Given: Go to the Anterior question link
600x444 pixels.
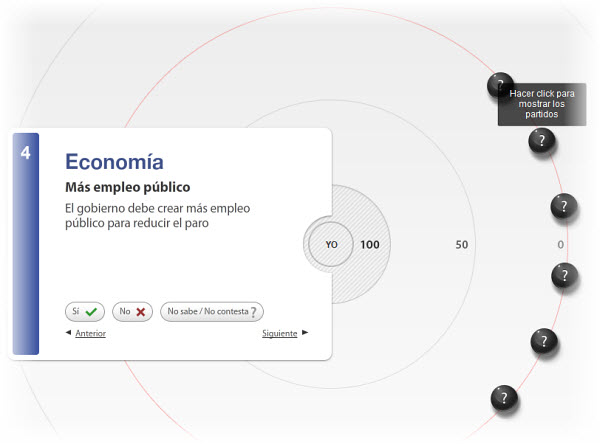Looking at the screenshot, I should [x=90, y=333].
